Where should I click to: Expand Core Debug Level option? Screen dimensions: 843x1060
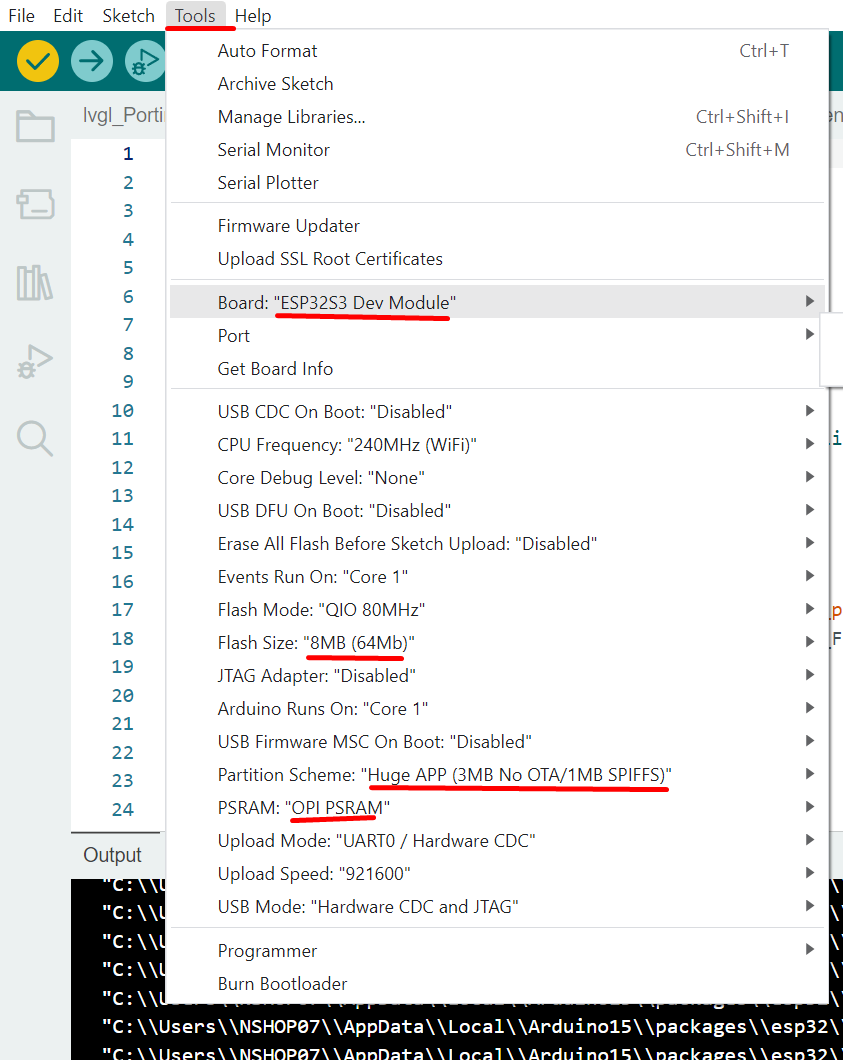[x=497, y=478]
